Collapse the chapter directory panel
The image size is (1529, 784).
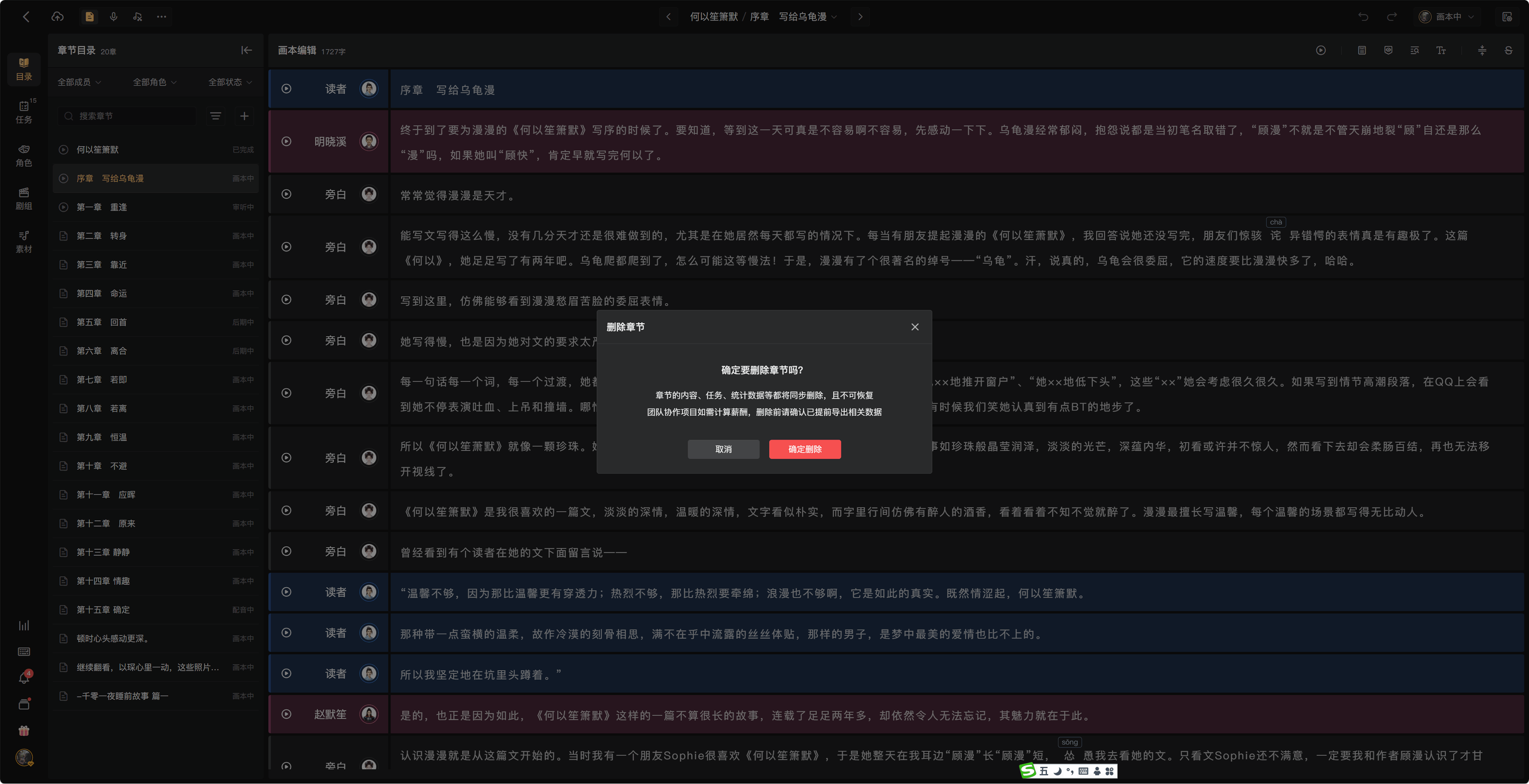246,51
